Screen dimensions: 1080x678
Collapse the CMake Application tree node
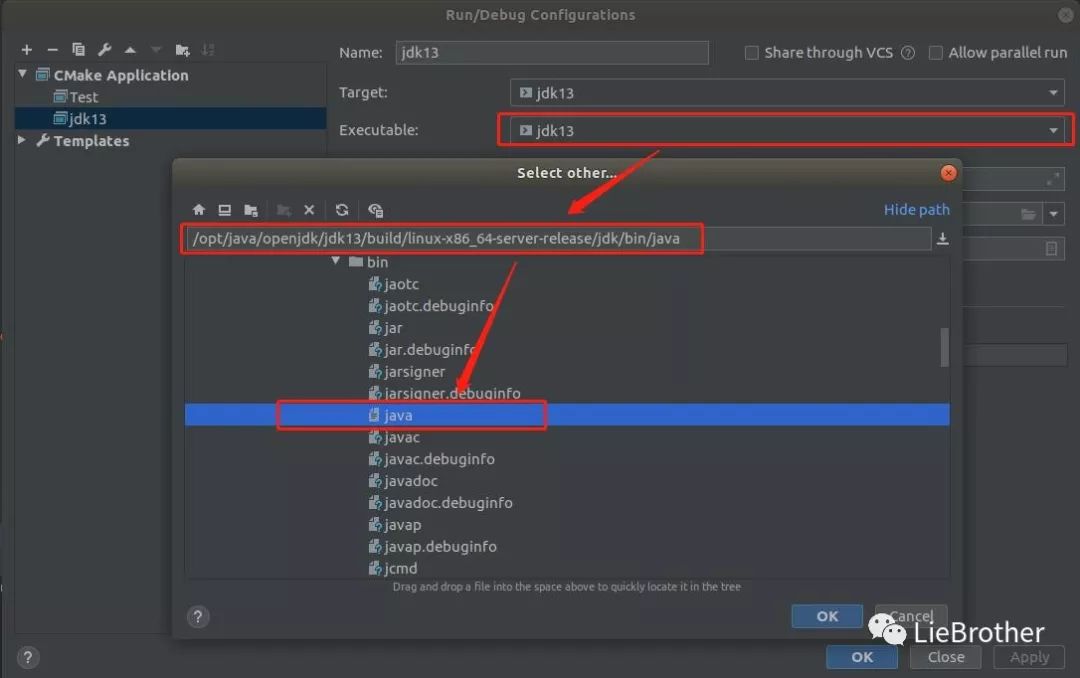pos(23,73)
